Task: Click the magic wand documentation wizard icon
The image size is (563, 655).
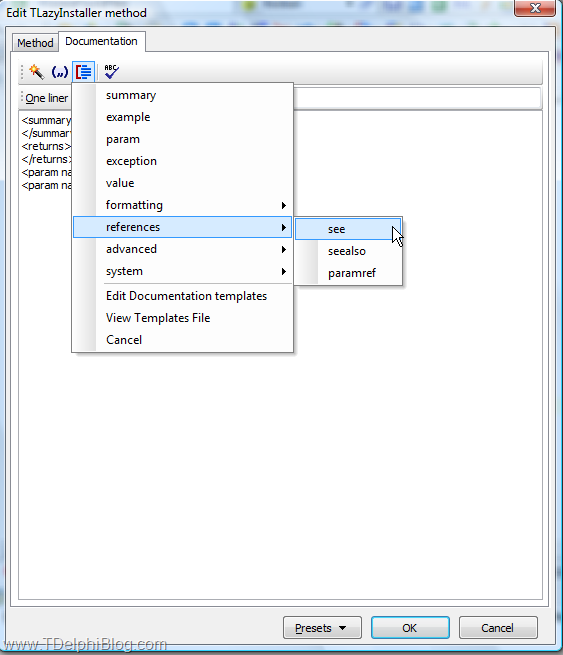Action: (36, 72)
